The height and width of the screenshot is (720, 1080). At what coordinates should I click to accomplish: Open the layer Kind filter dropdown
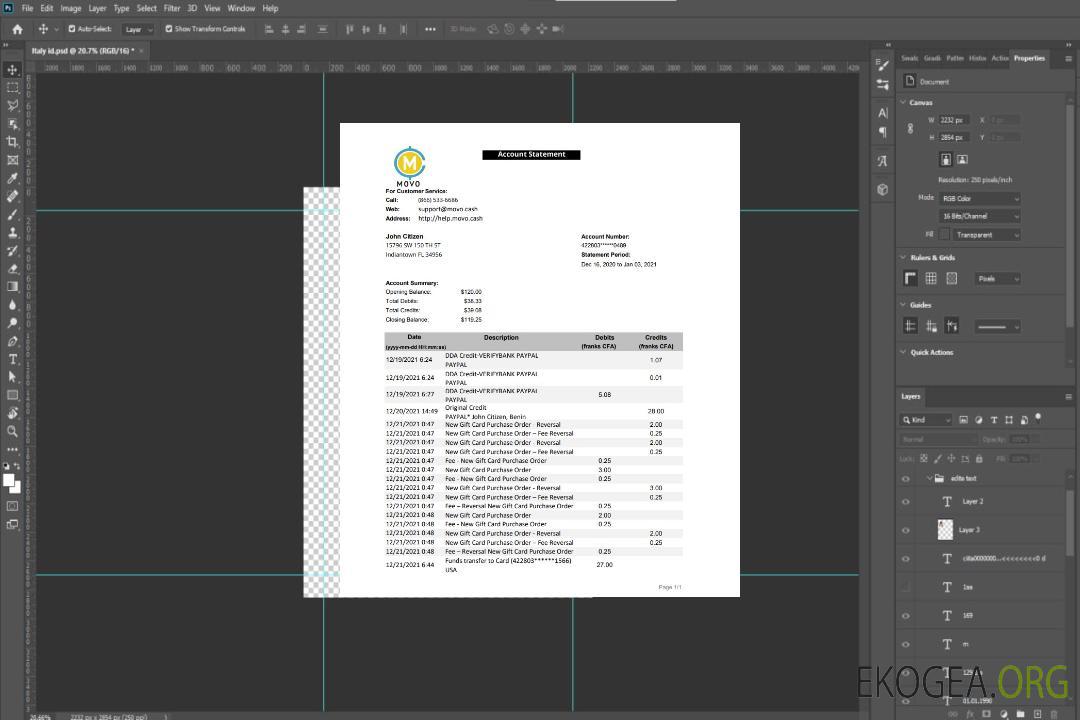(x=926, y=420)
